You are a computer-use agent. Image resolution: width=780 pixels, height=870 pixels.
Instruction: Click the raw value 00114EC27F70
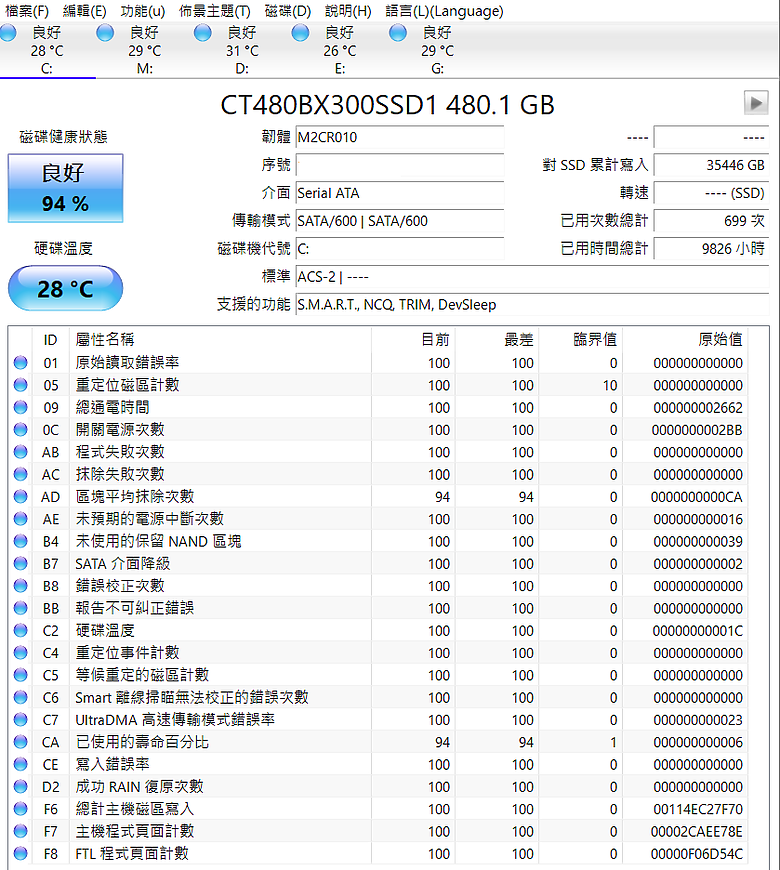pyautogui.click(x=697, y=810)
